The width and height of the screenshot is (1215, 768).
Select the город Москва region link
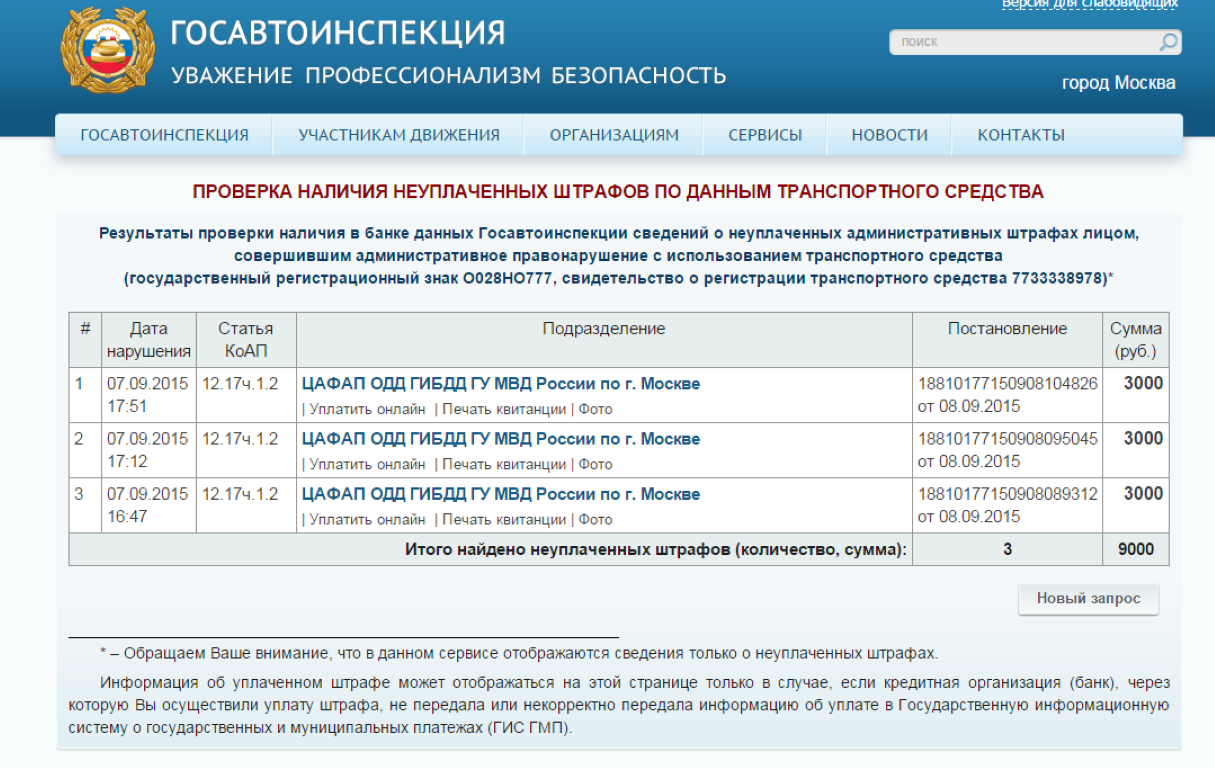click(x=1118, y=83)
